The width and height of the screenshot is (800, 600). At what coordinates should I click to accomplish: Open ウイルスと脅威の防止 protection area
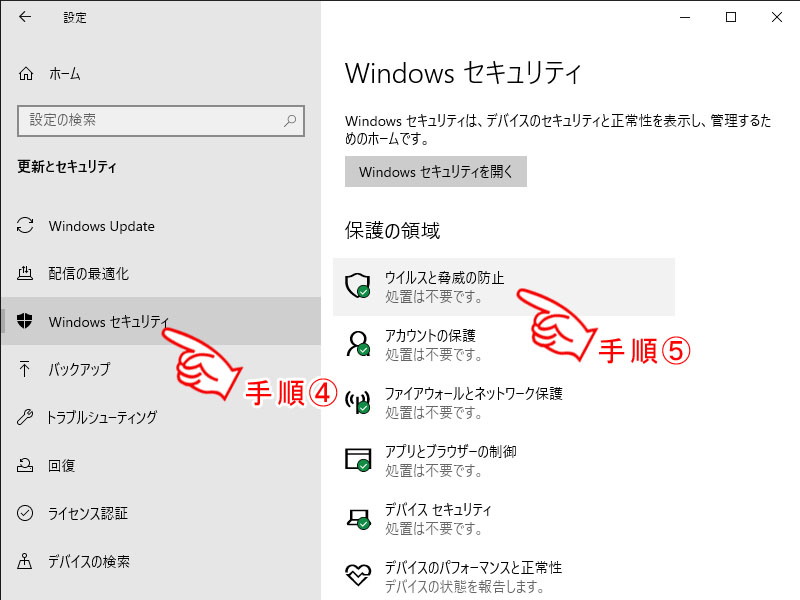(x=504, y=287)
